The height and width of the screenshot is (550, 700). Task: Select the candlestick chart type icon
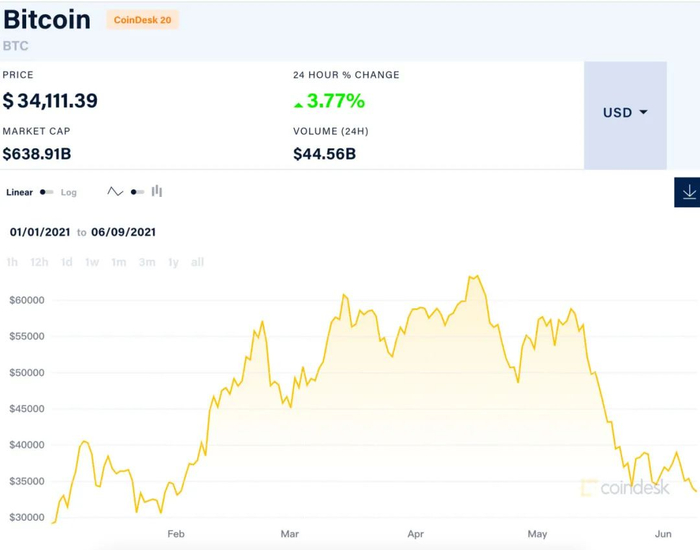157,192
